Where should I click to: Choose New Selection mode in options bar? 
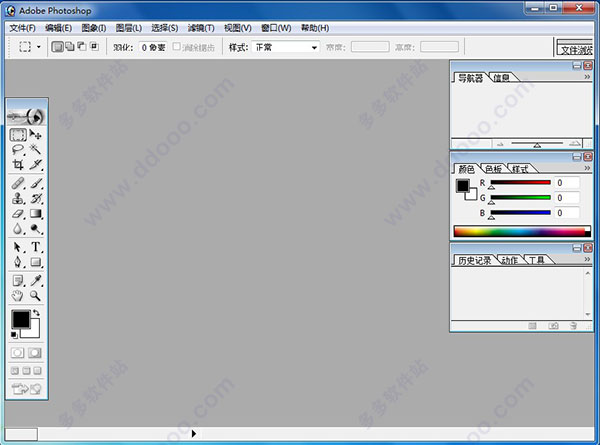point(57,47)
